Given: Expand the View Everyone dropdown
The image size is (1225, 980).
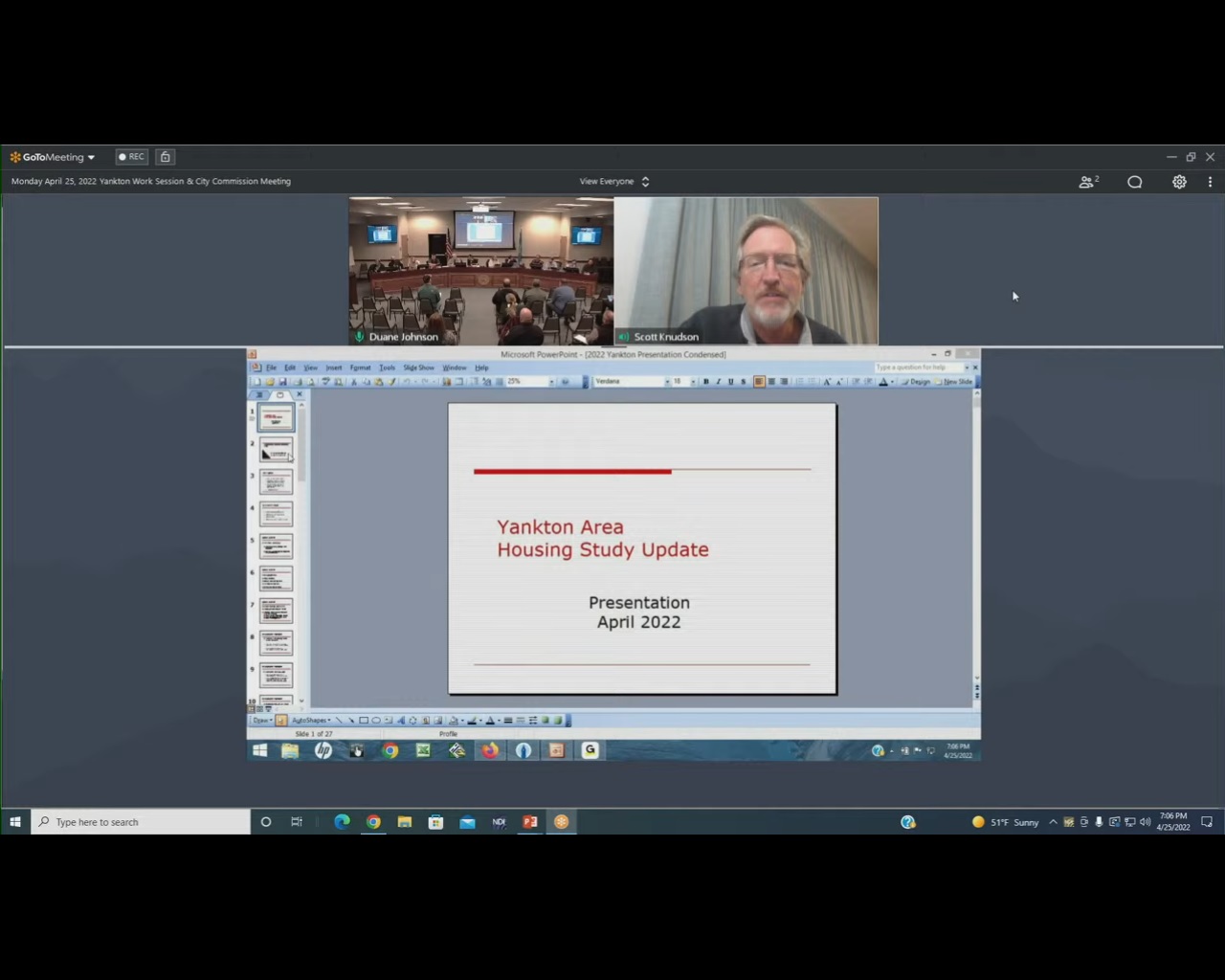Looking at the screenshot, I should [x=614, y=182].
